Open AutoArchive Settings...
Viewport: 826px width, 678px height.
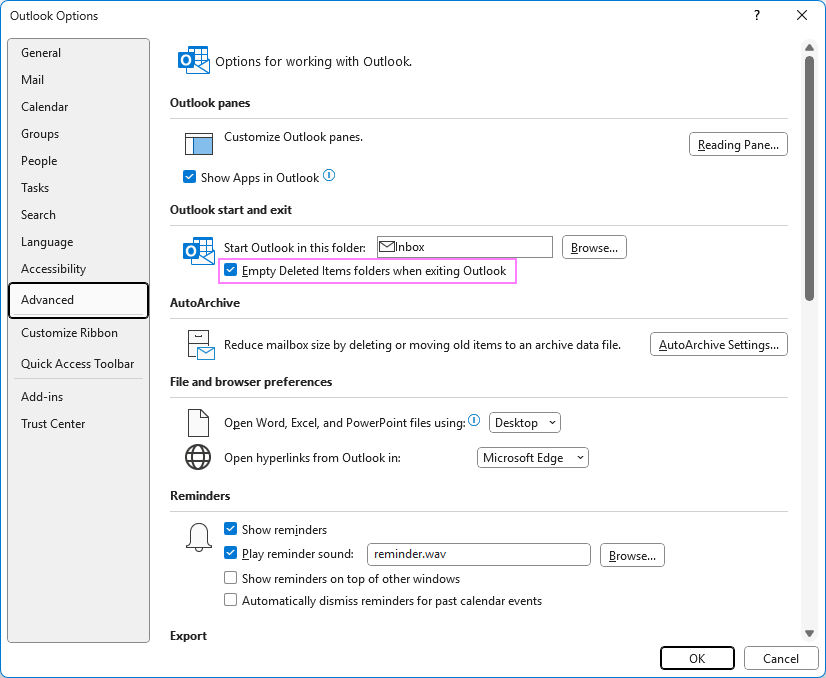tap(719, 345)
